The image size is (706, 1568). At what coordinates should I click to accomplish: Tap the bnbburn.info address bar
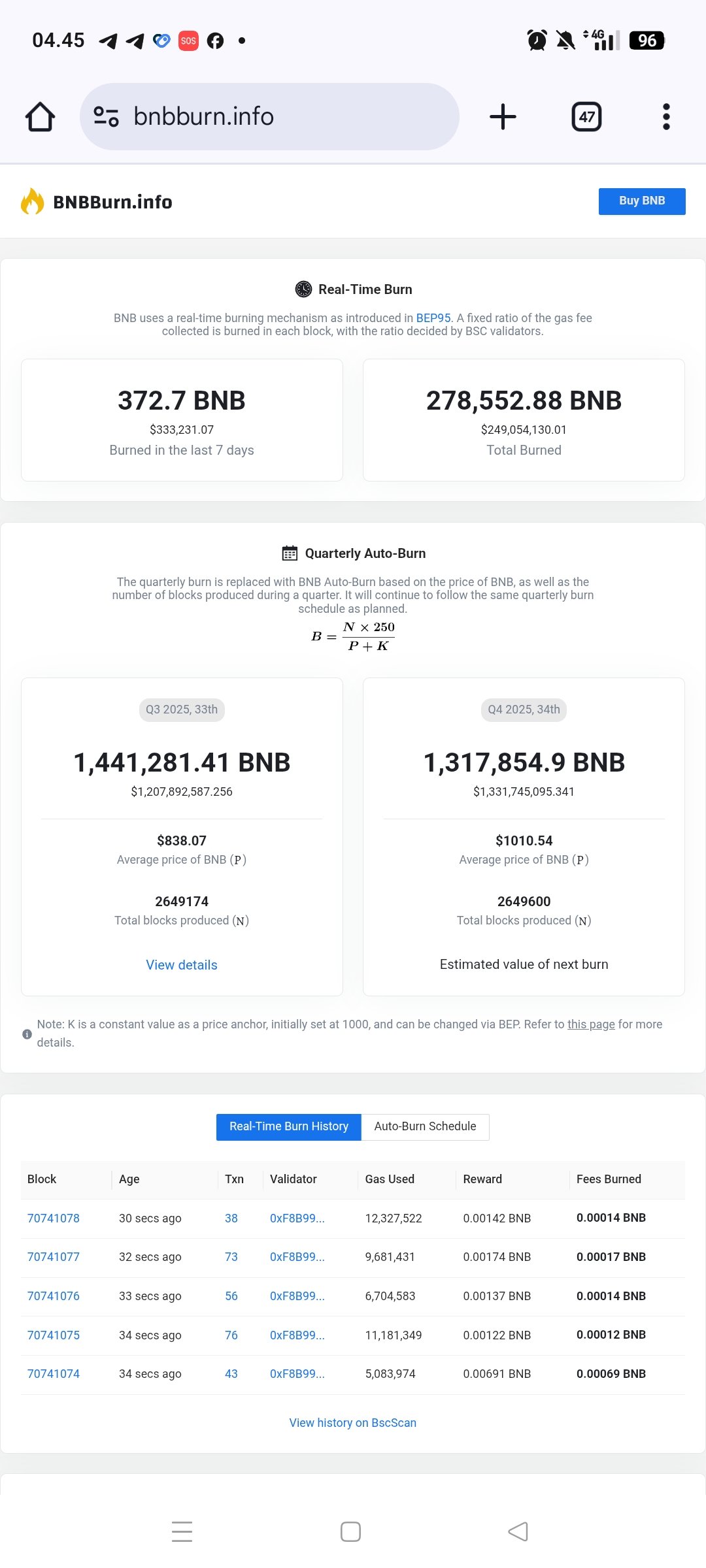[275, 117]
